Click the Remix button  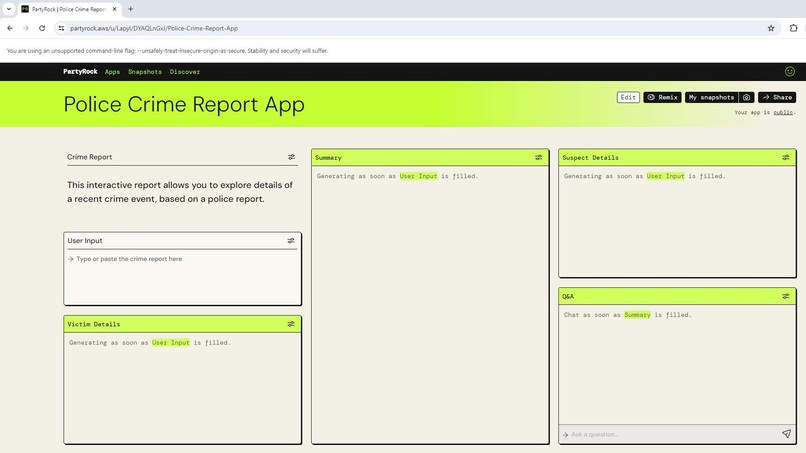663,97
